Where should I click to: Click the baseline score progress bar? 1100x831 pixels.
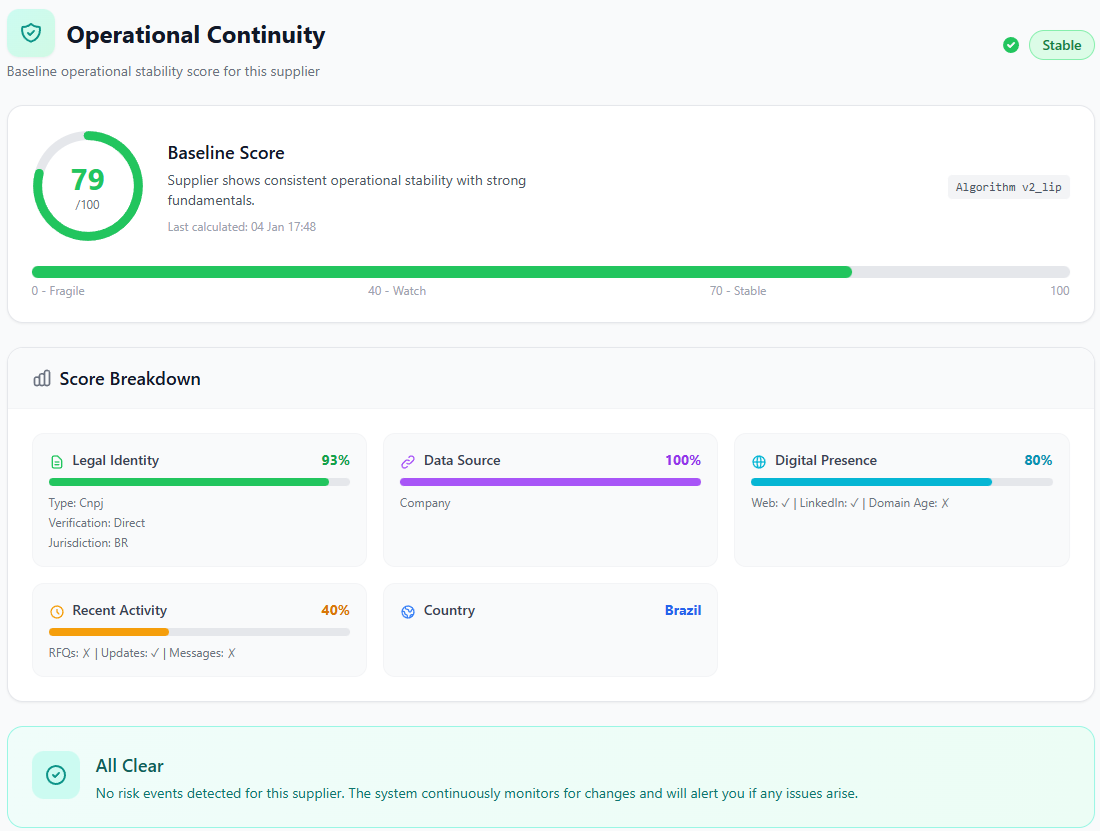550,271
